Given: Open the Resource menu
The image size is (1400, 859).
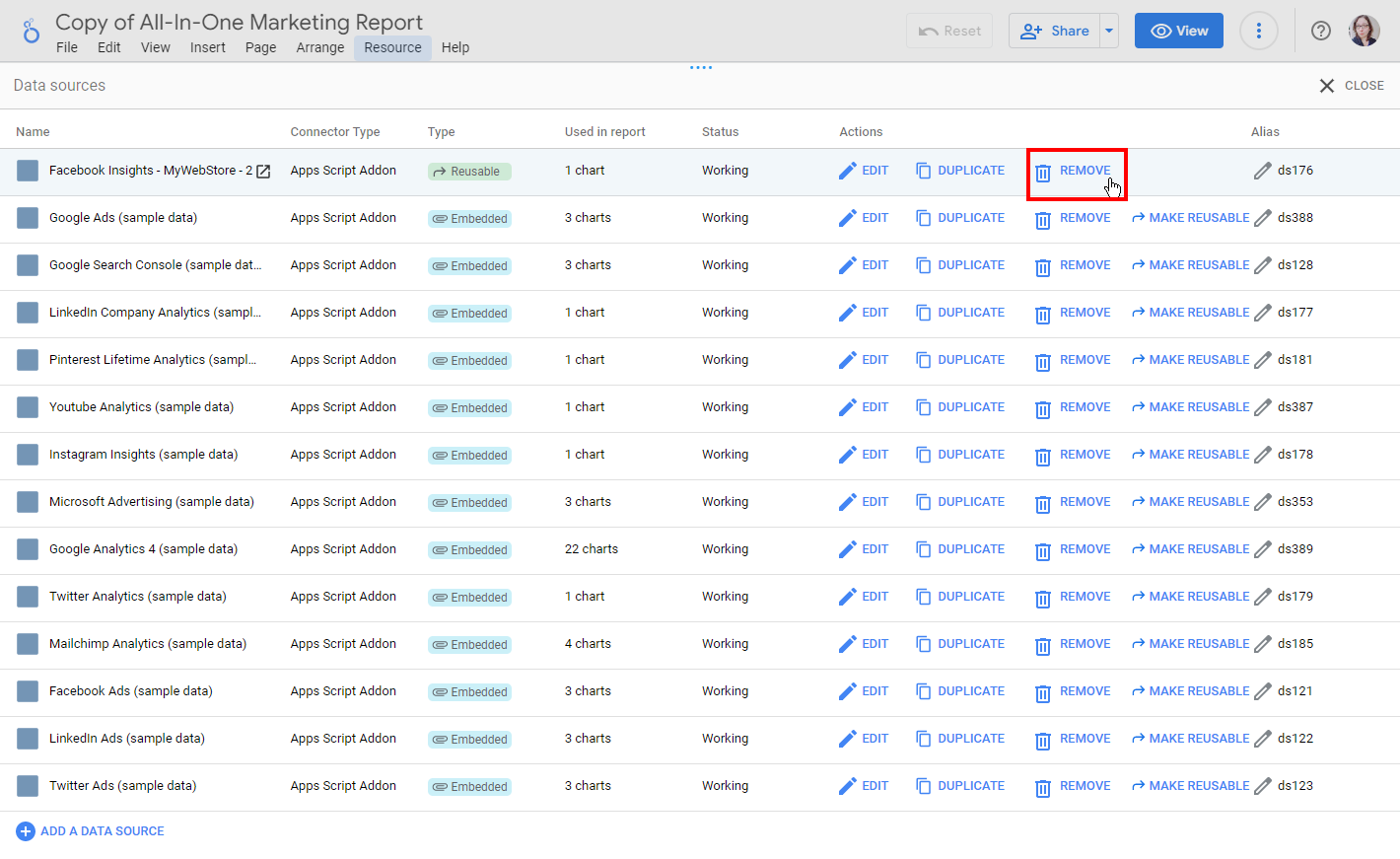Looking at the screenshot, I should click(x=392, y=46).
